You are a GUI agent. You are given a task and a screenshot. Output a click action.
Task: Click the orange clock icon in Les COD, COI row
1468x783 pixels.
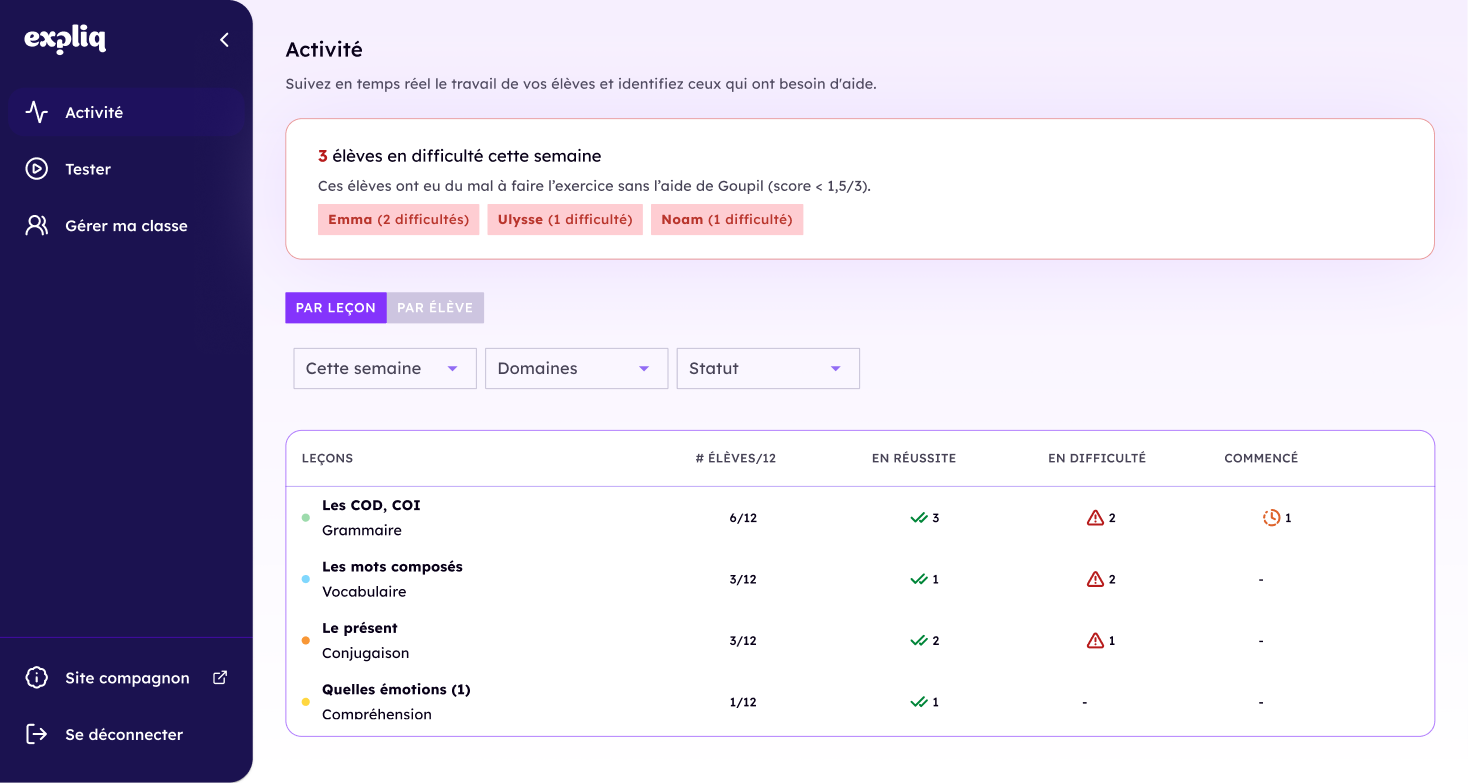(1271, 518)
